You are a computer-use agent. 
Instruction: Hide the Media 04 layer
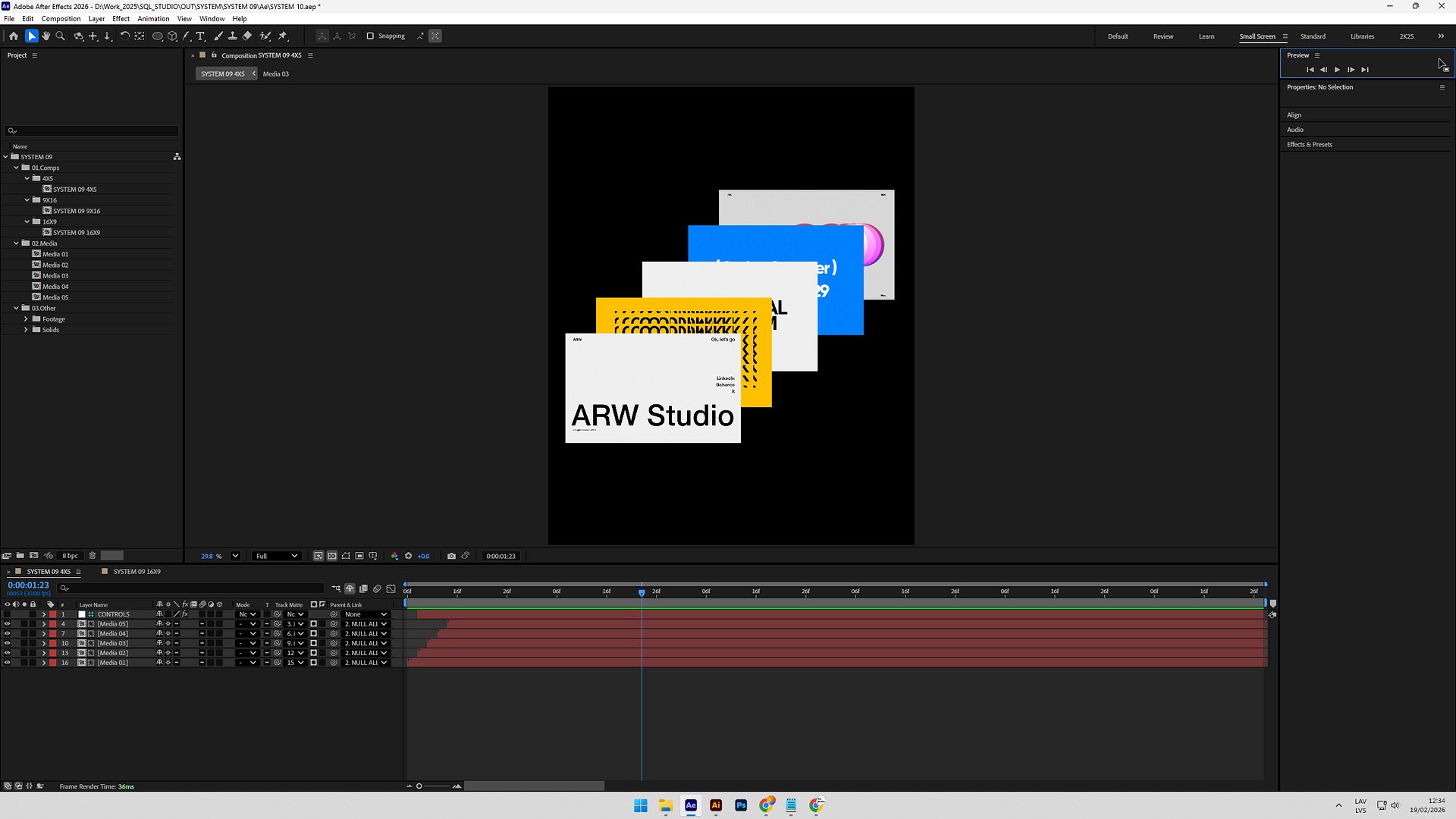click(8, 634)
